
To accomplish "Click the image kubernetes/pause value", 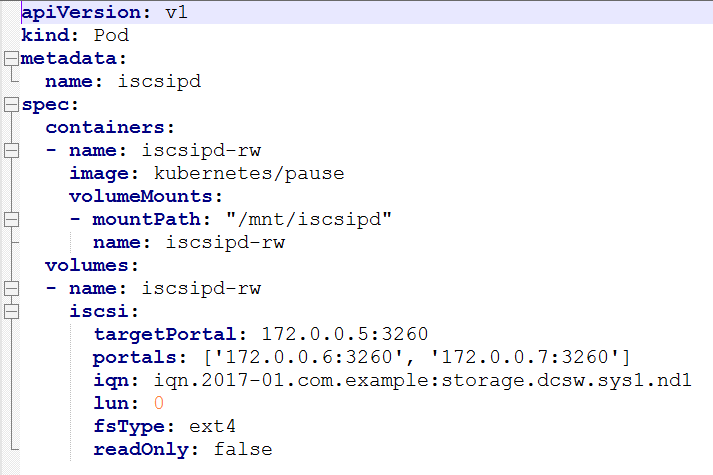I will tap(249, 174).
